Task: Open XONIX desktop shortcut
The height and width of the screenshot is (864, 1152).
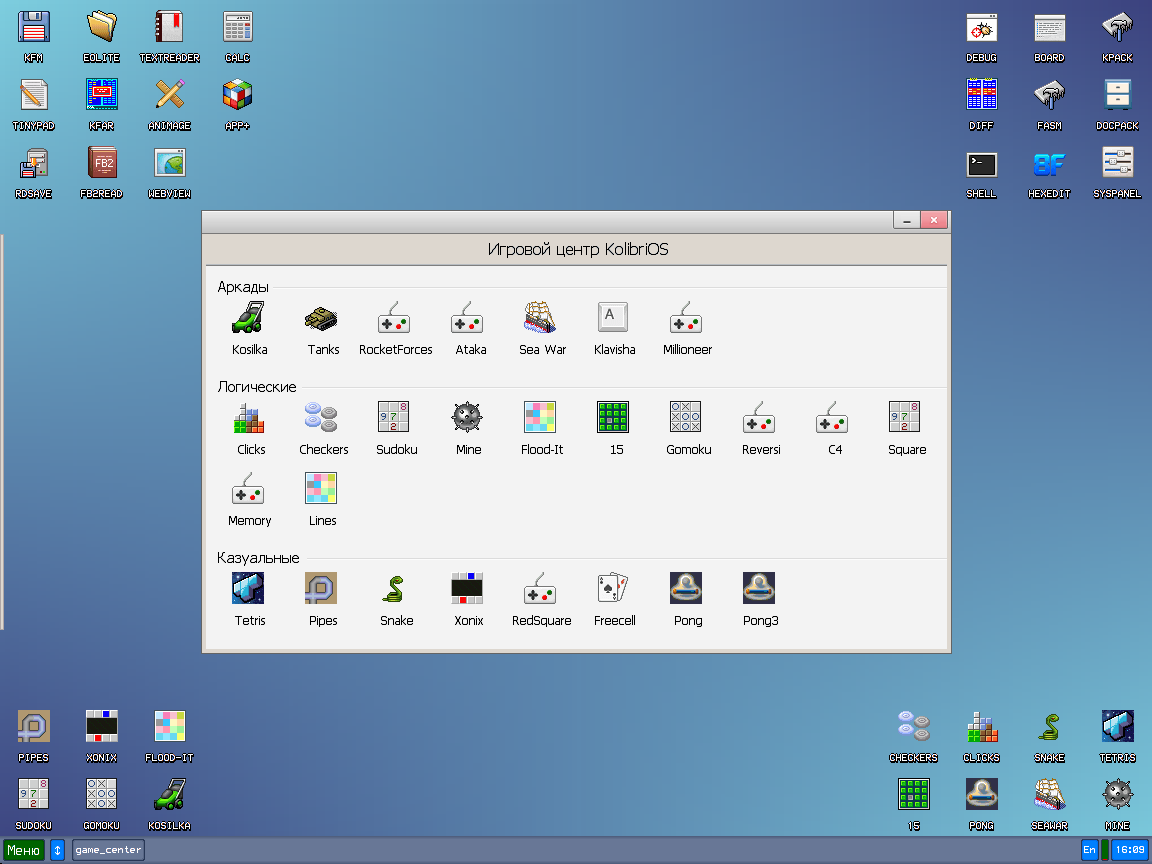Action: pyautogui.click(x=101, y=737)
